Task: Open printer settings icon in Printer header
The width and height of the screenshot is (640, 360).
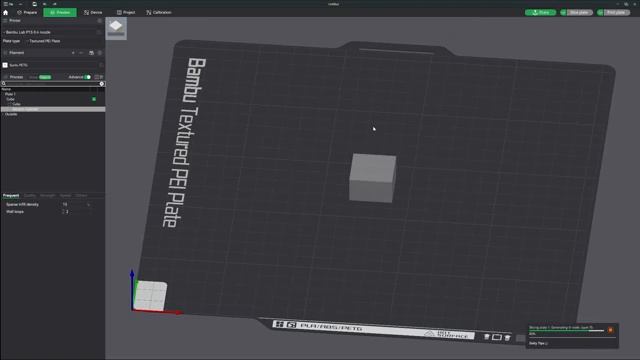Action: click(x=100, y=20)
